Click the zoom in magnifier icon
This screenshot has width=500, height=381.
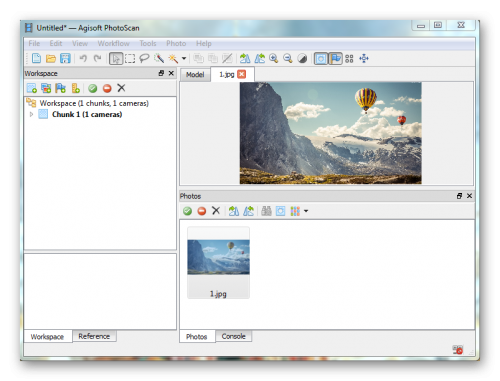(x=273, y=59)
